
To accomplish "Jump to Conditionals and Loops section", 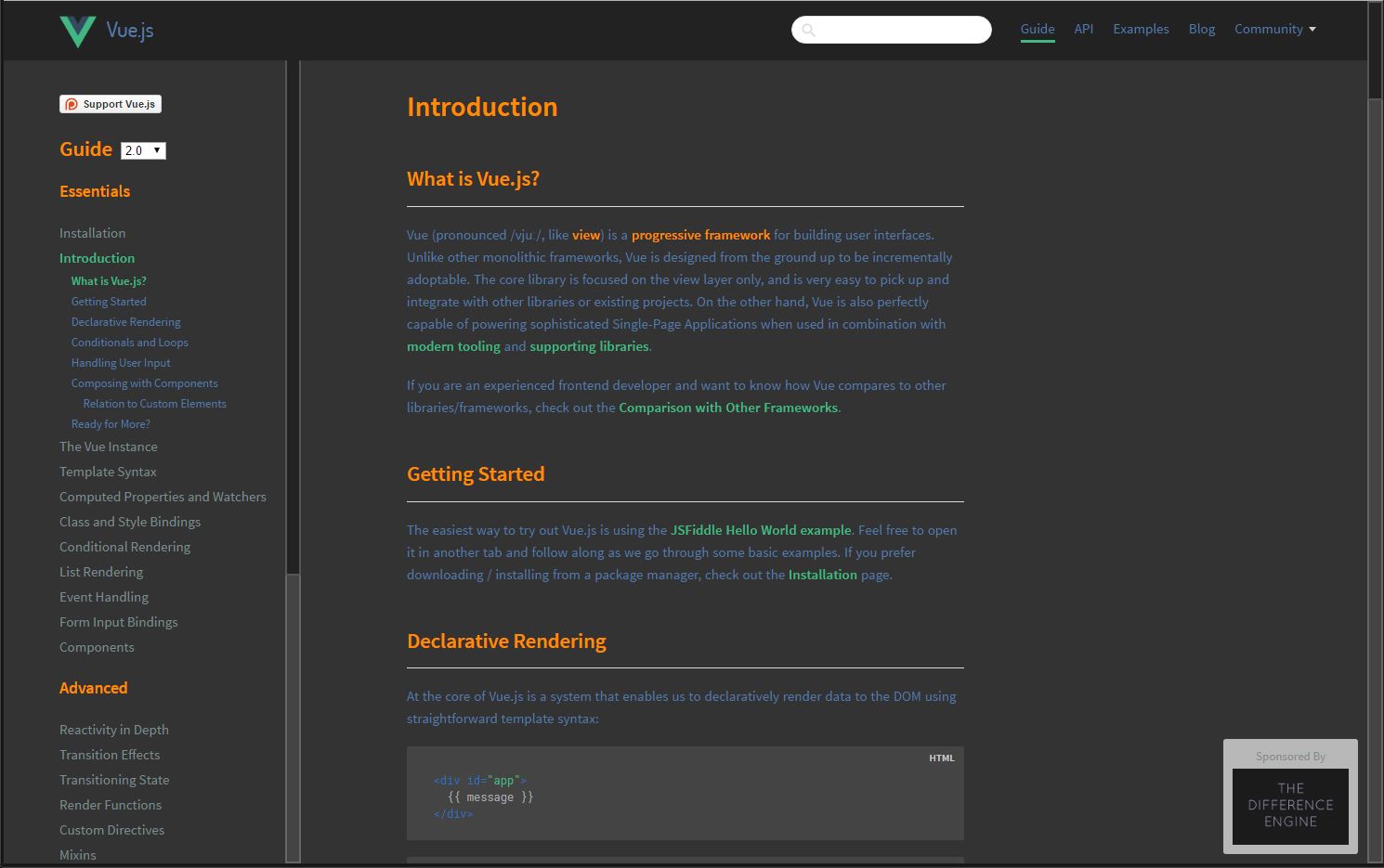I will [129, 342].
